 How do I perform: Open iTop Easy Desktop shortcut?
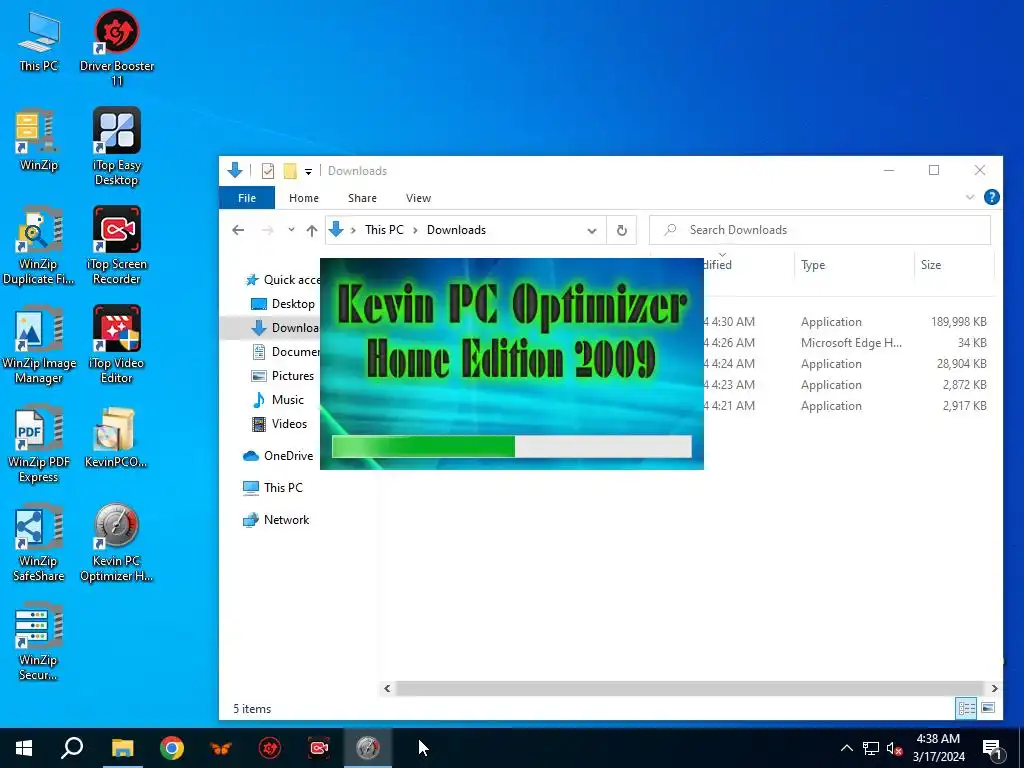(x=117, y=146)
